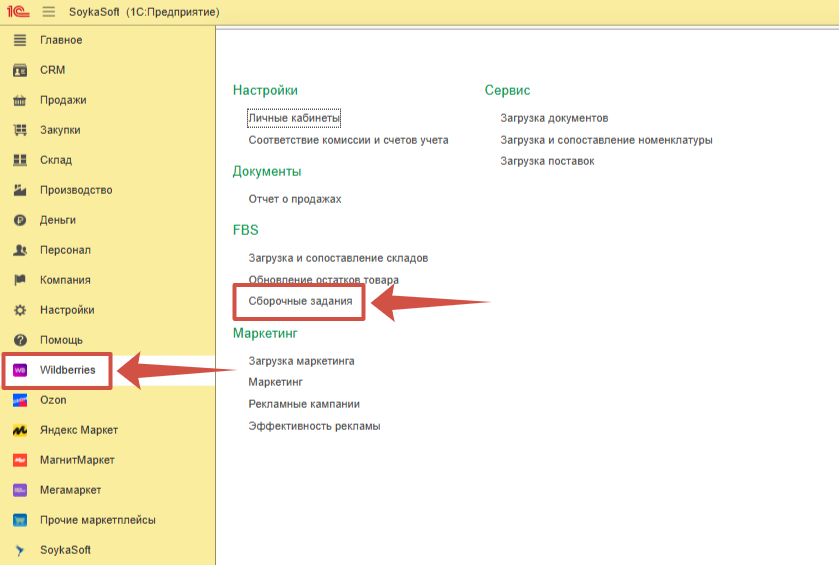Open Соответствие комиссии и счетов учета

point(348,140)
